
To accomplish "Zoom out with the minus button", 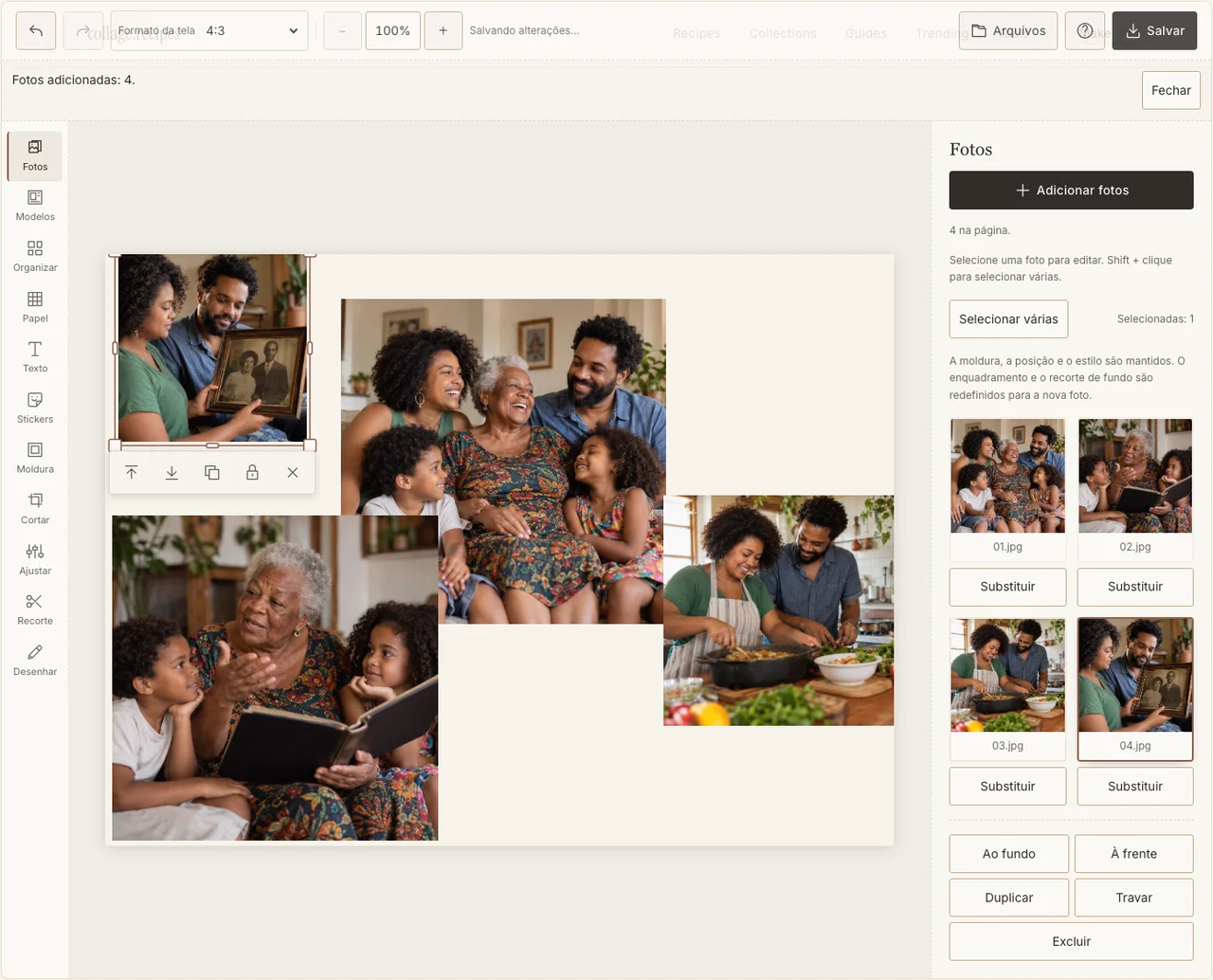I will (x=342, y=30).
